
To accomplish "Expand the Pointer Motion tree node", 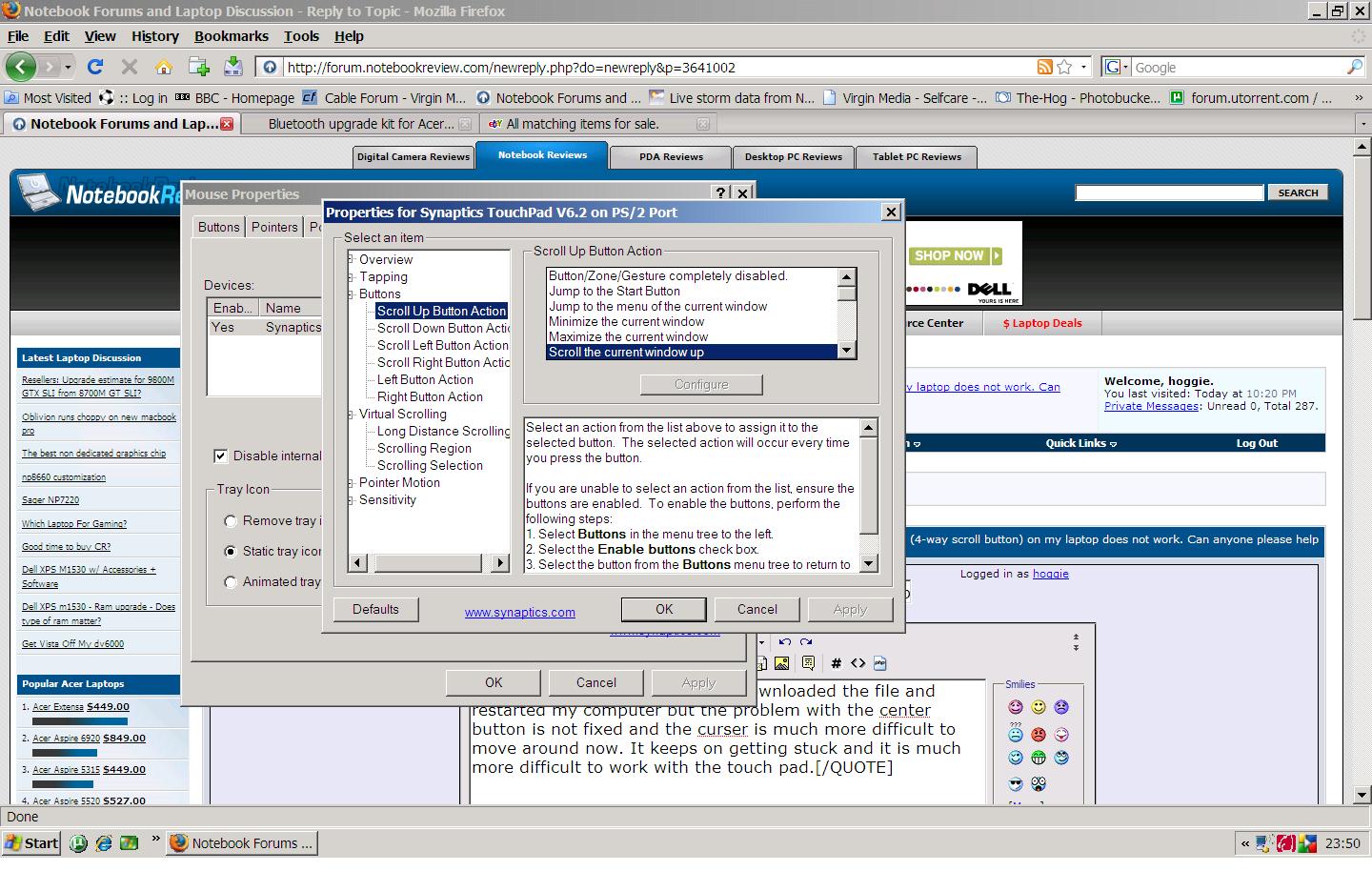I will pyautogui.click(x=352, y=482).
